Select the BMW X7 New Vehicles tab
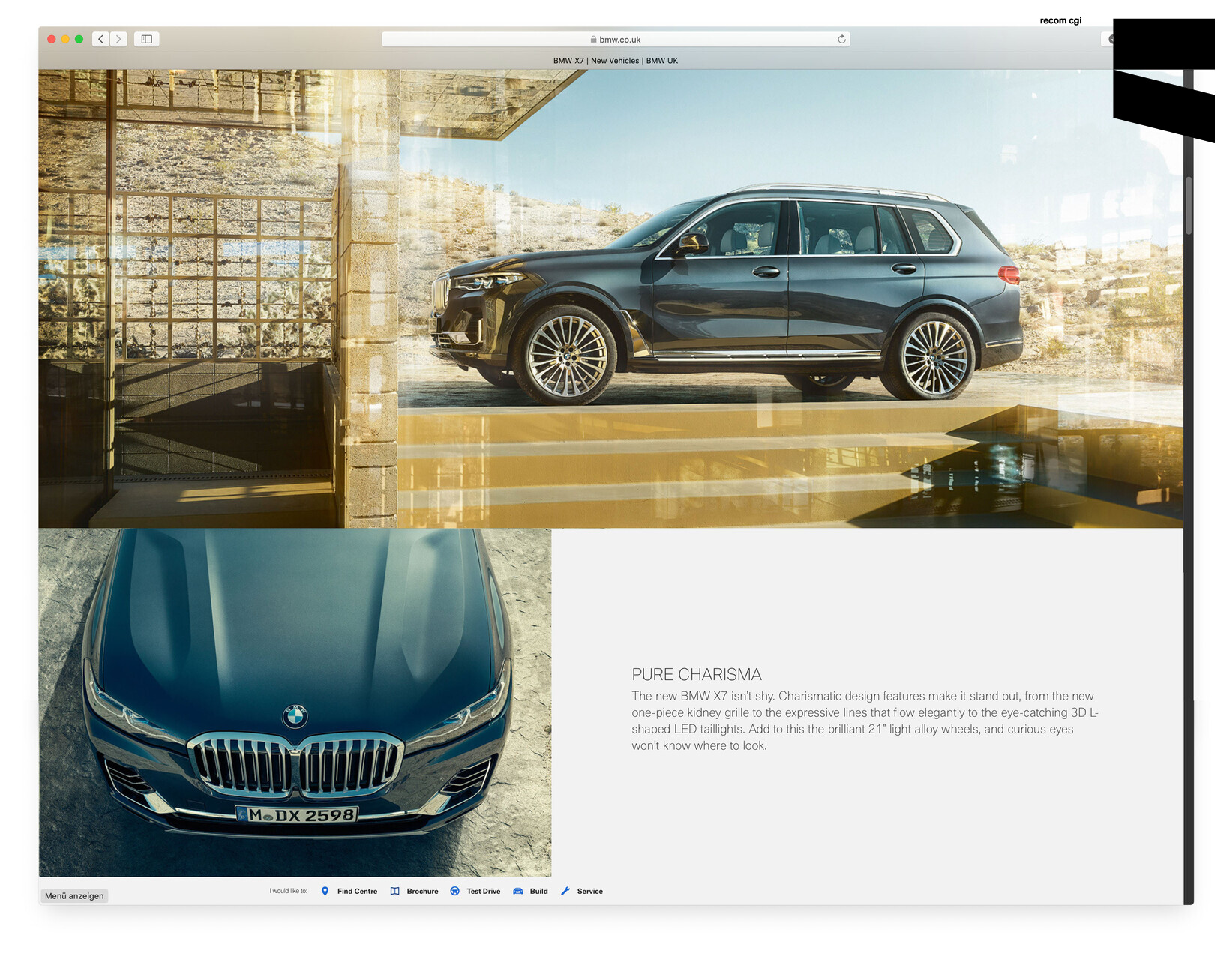This screenshot has width=1232, height=975. pyautogui.click(x=615, y=61)
